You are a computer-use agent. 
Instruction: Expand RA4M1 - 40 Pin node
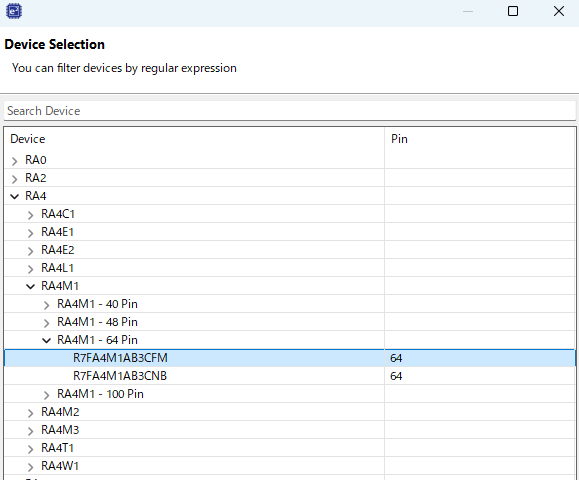(x=47, y=305)
